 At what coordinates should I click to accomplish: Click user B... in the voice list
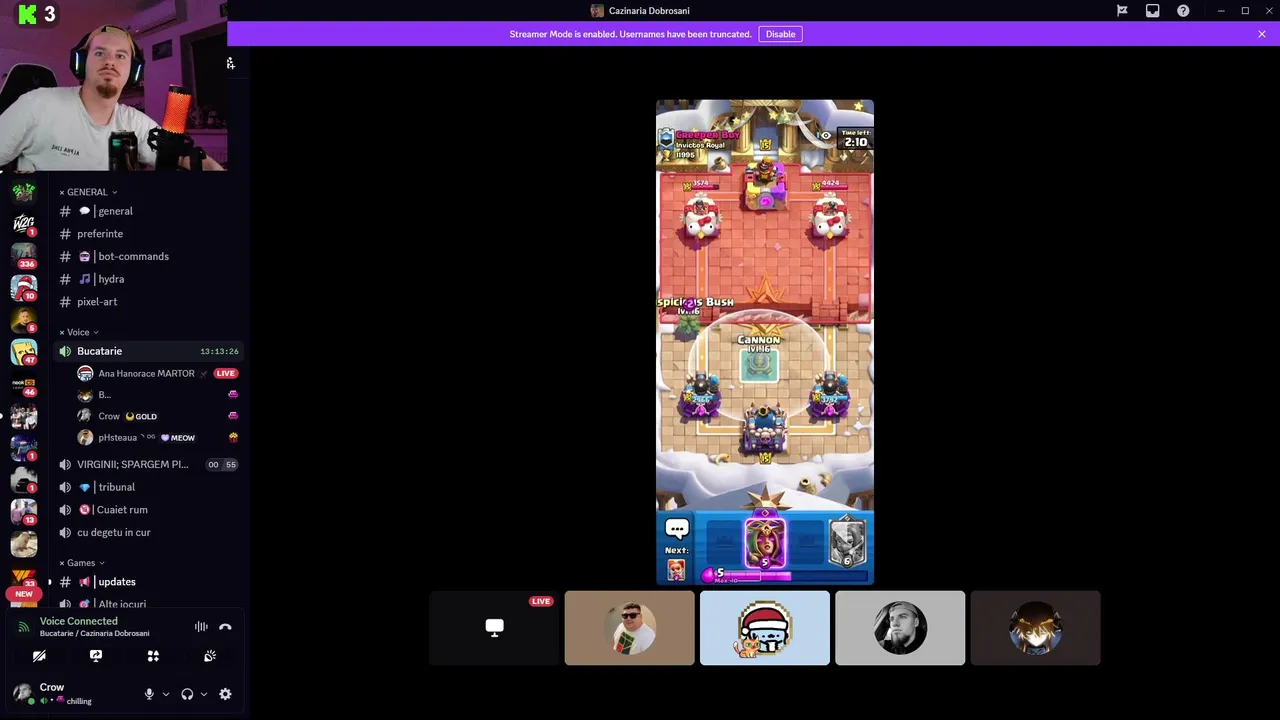click(157, 395)
